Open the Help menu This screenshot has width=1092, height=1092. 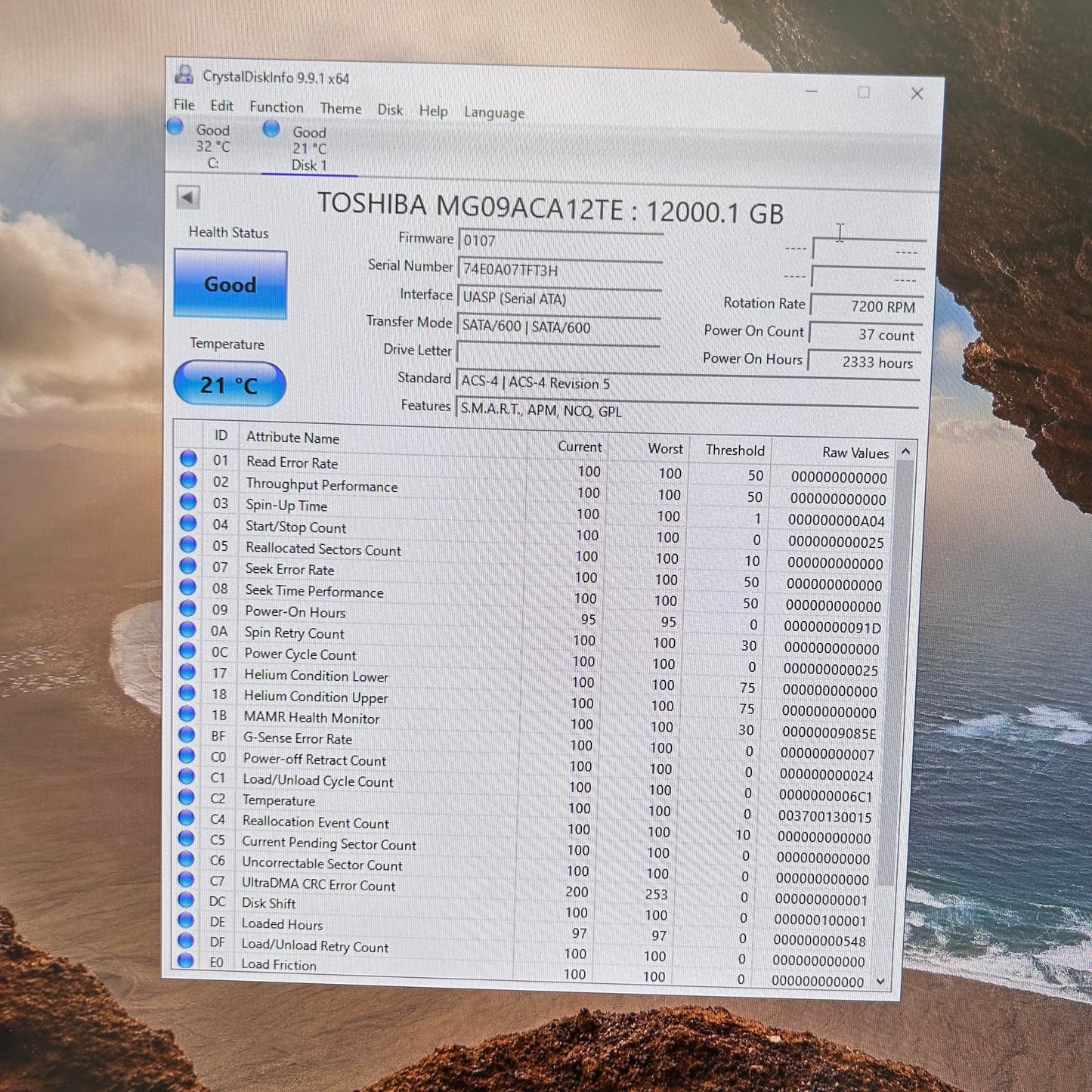(x=433, y=111)
